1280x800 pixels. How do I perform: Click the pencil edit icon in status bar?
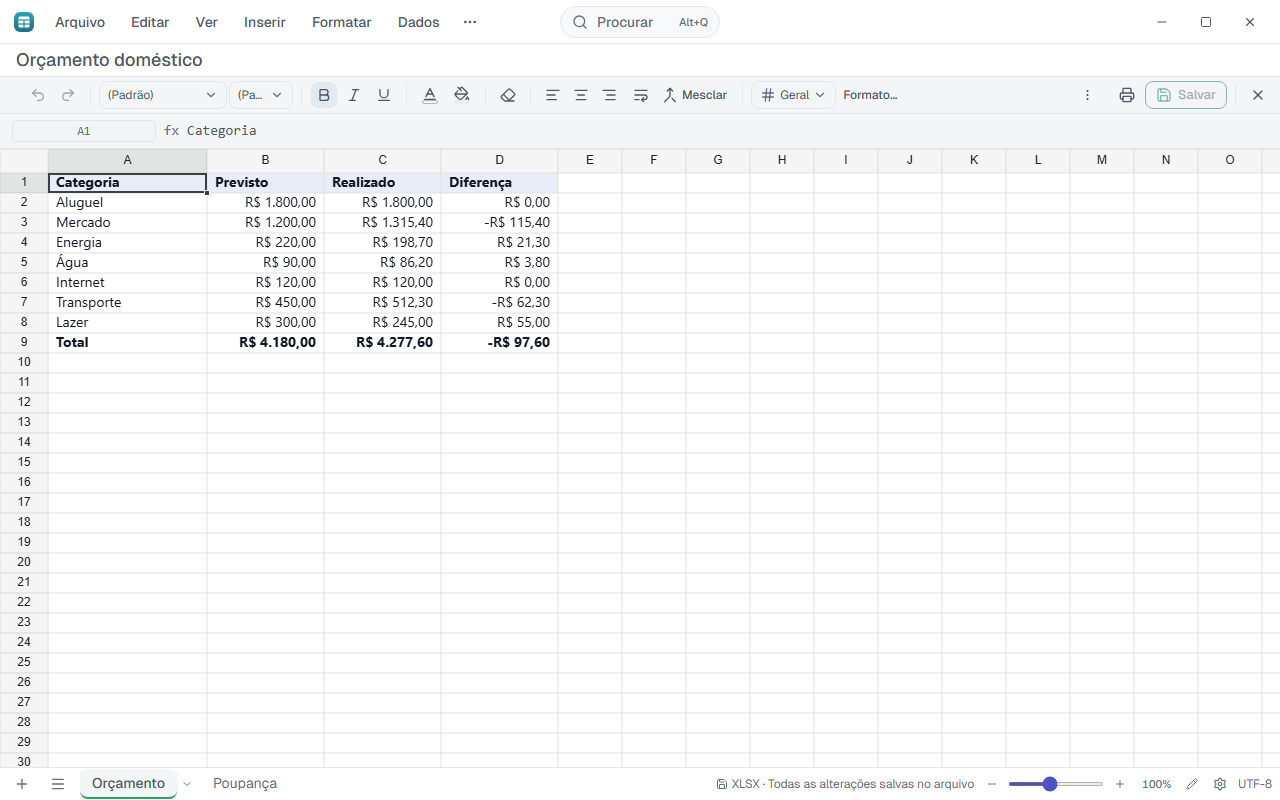tap(1192, 784)
